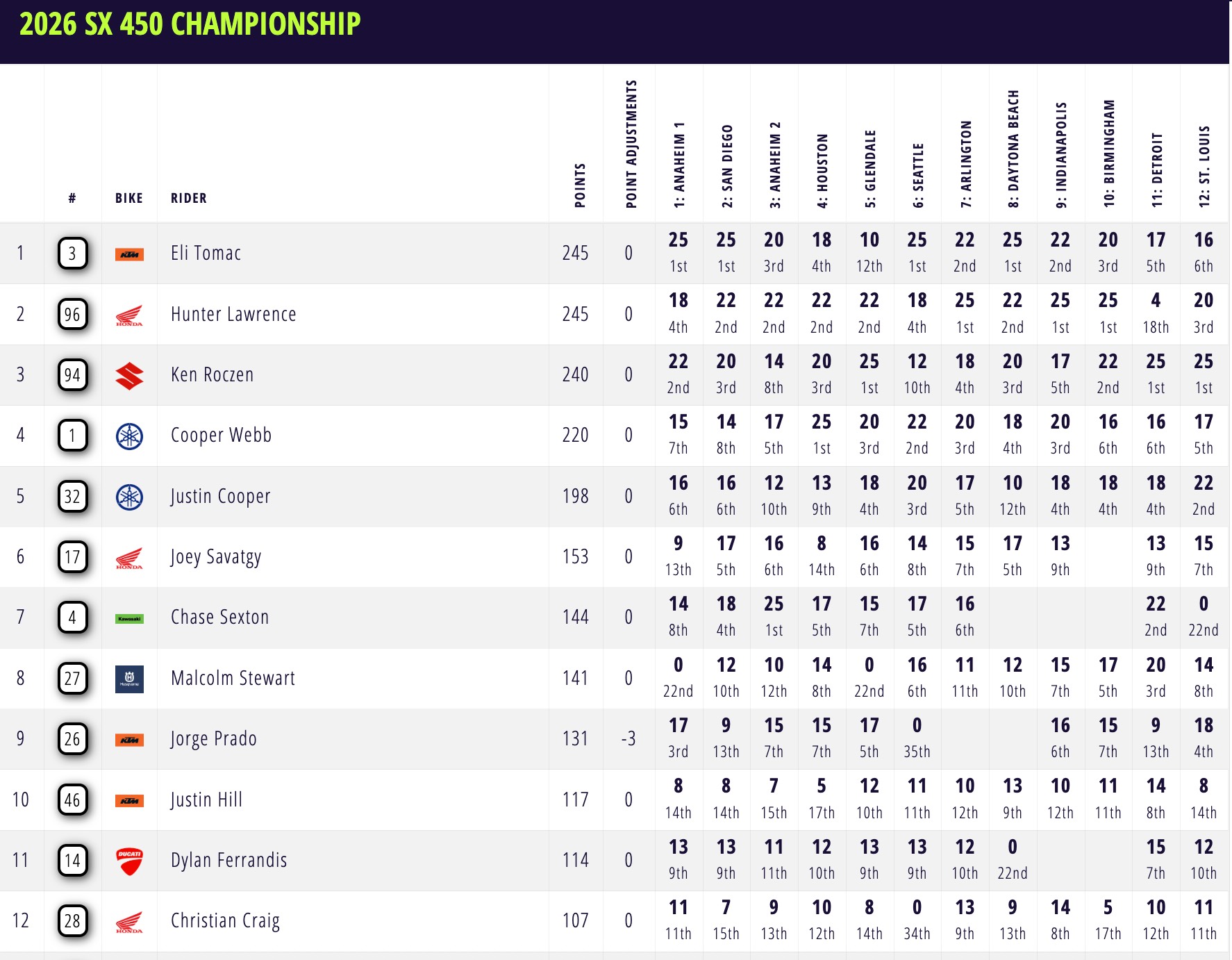Image resolution: width=1232 pixels, height=960 pixels.
Task: Open rider Eli Tomac's name link
Action: 206,254
